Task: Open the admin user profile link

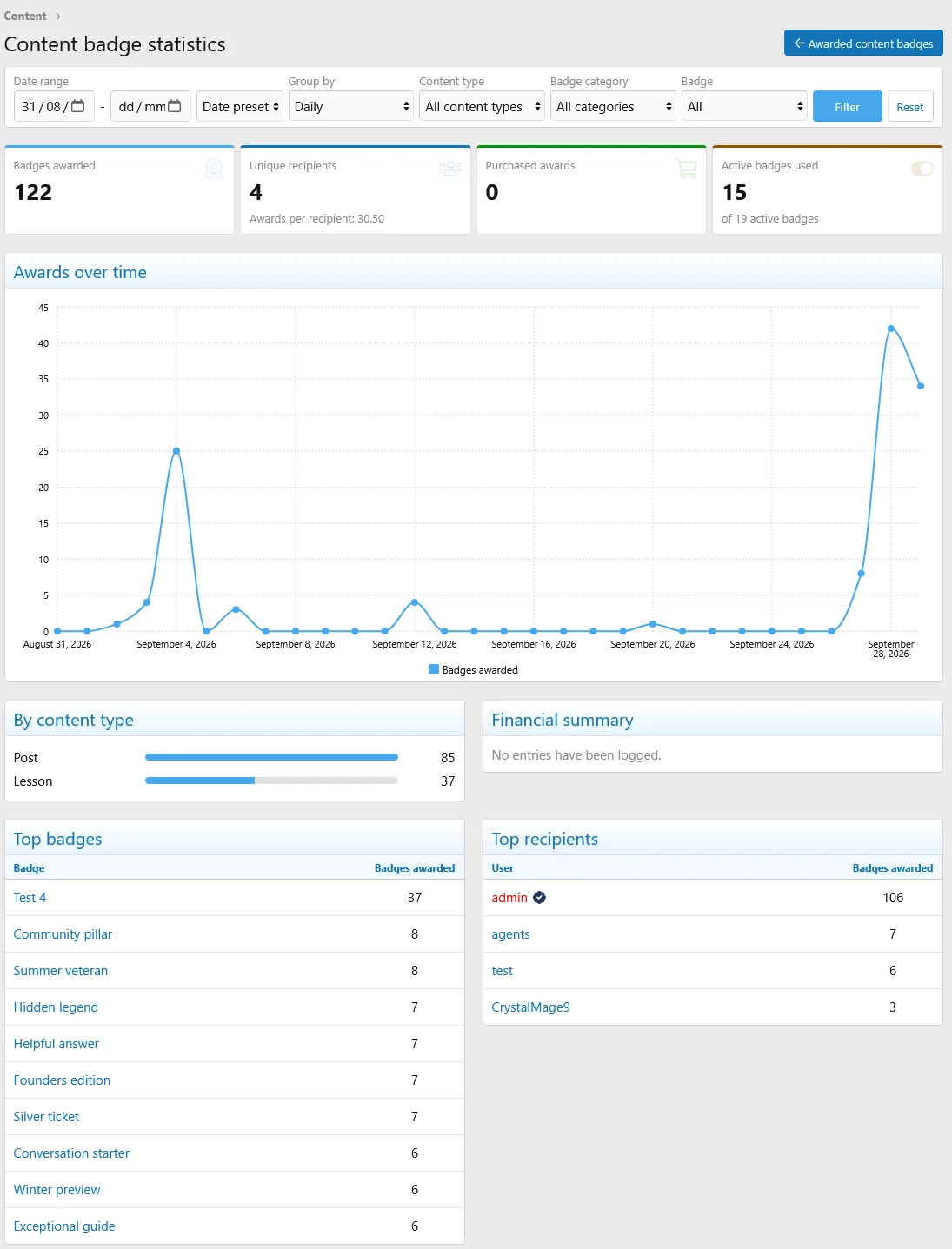Action: tap(509, 898)
